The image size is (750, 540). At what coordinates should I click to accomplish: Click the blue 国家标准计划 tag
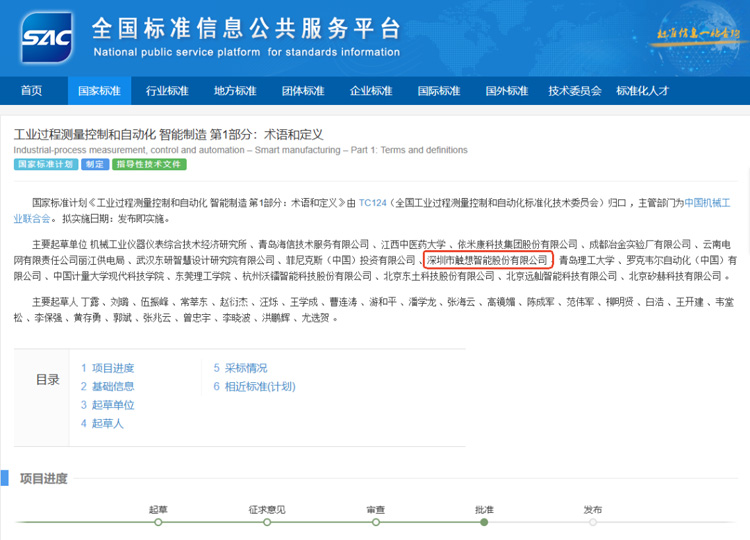(44, 164)
